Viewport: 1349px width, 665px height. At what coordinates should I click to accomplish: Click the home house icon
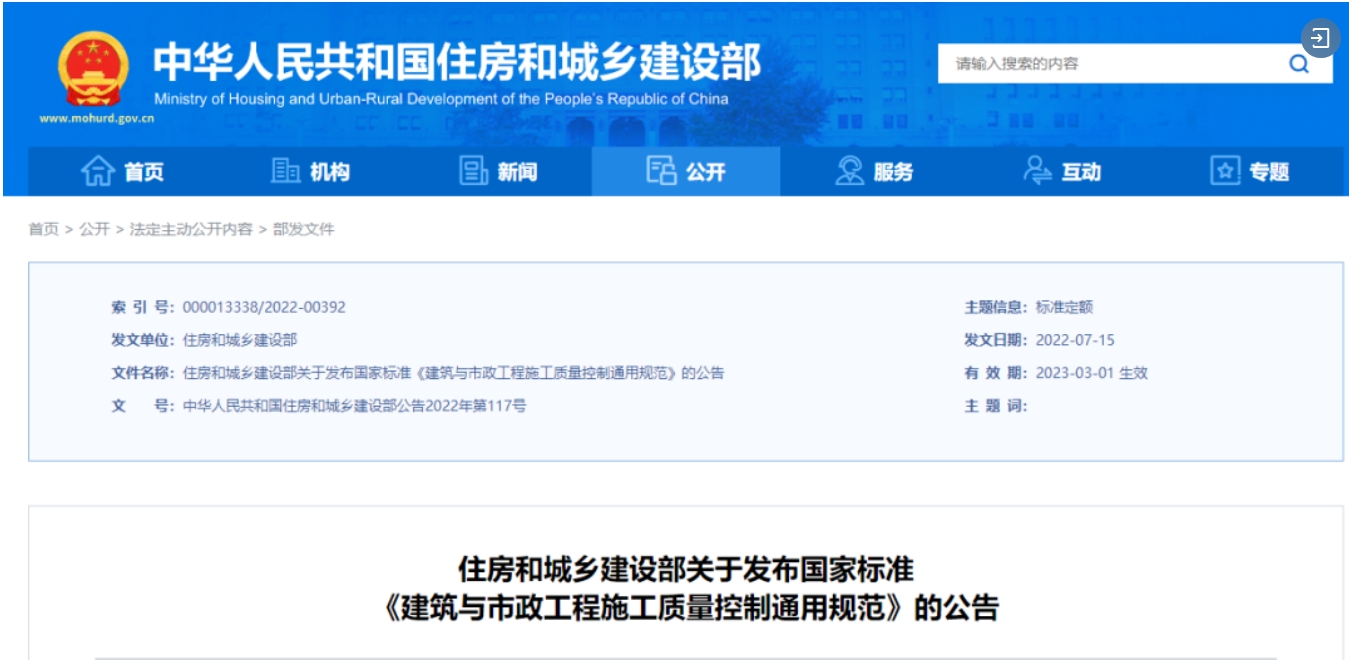(97, 171)
